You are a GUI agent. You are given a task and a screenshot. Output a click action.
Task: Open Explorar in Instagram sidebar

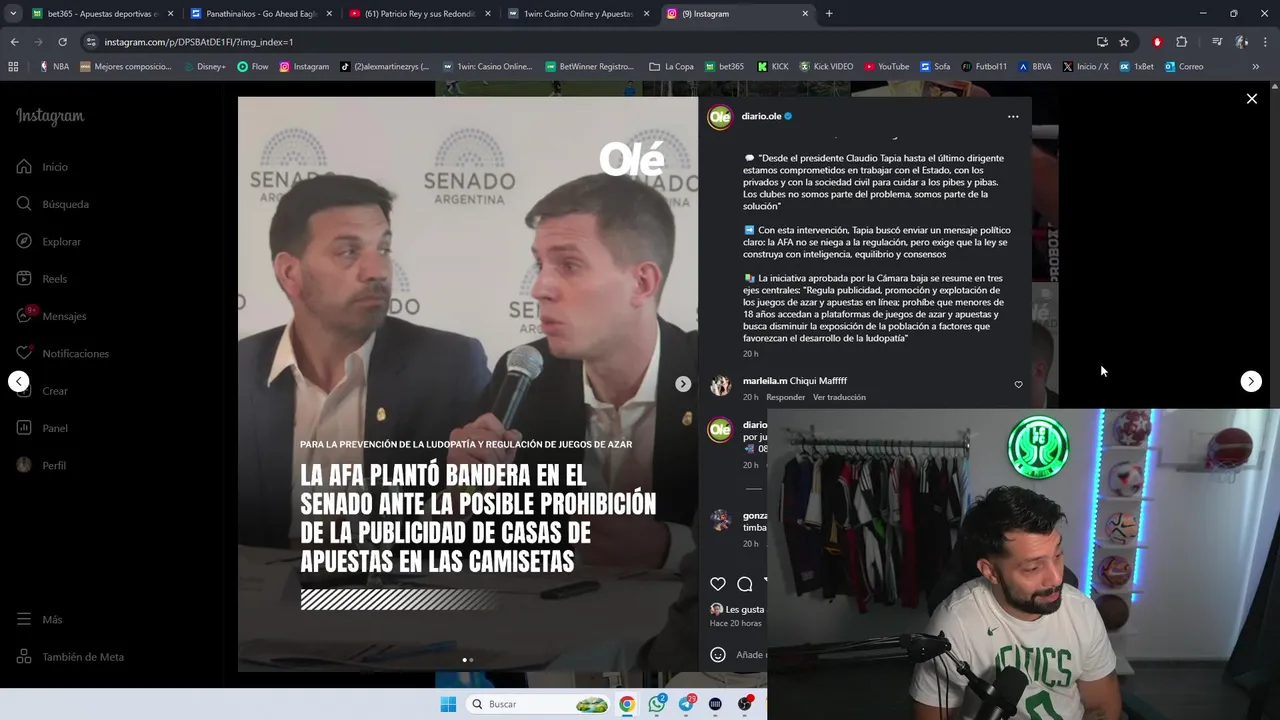coord(49,242)
